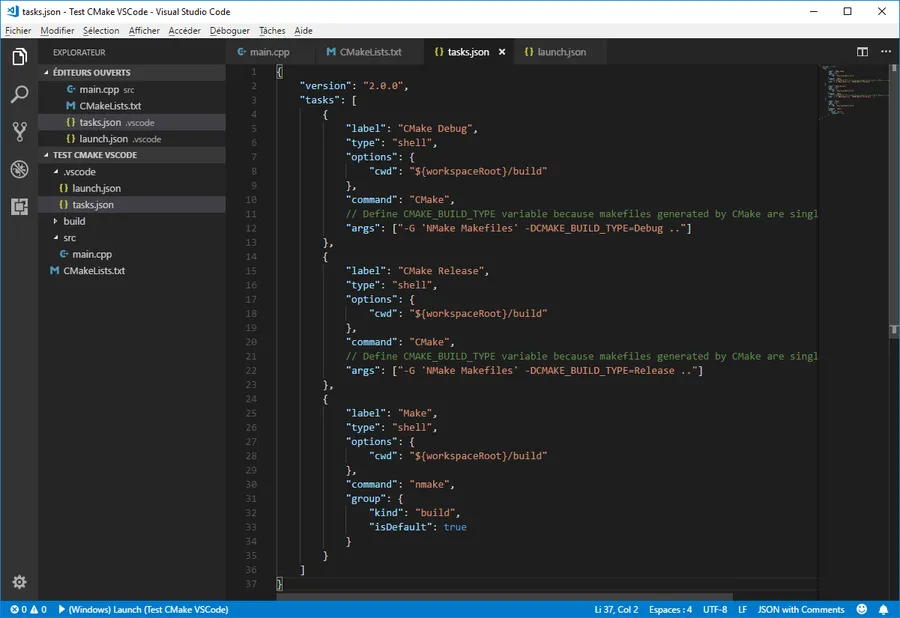Image resolution: width=900 pixels, height=618 pixels.
Task: Start debugging via (Windows) Launch status item
Action: 143,609
